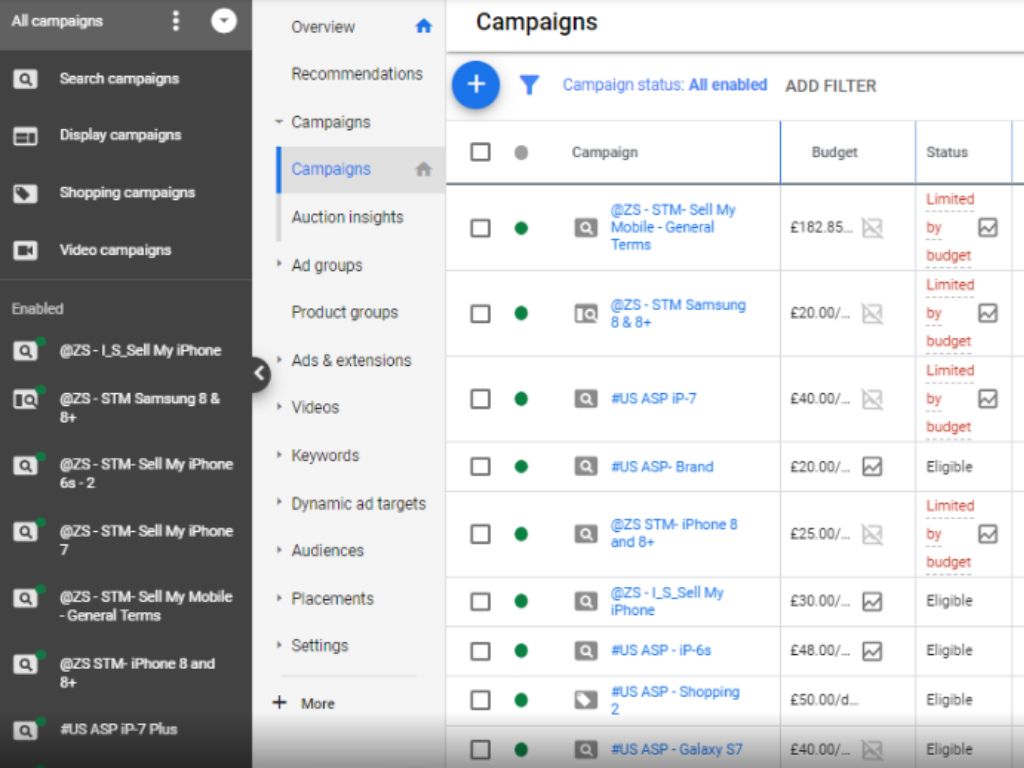This screenshot has width=1024, height=768.
Task: Go to Recommendations in the navigation menu
Action: coord(356,74)
